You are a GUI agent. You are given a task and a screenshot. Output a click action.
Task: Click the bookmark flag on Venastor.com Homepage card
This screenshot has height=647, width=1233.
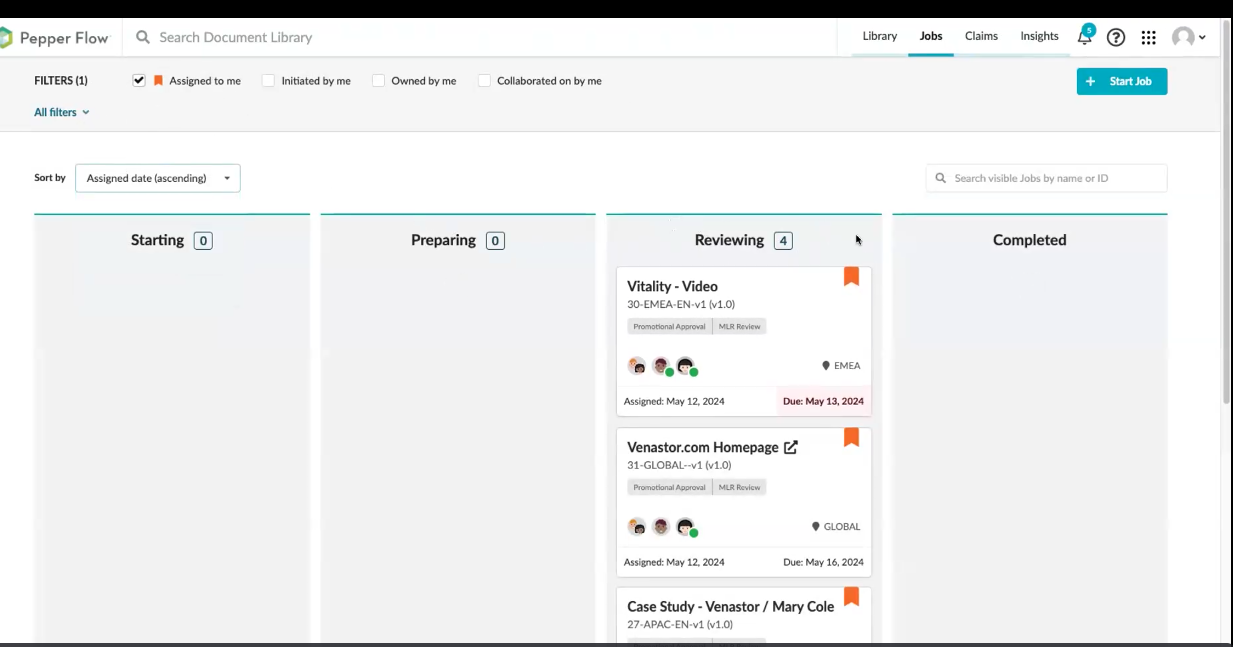(851, 437)
